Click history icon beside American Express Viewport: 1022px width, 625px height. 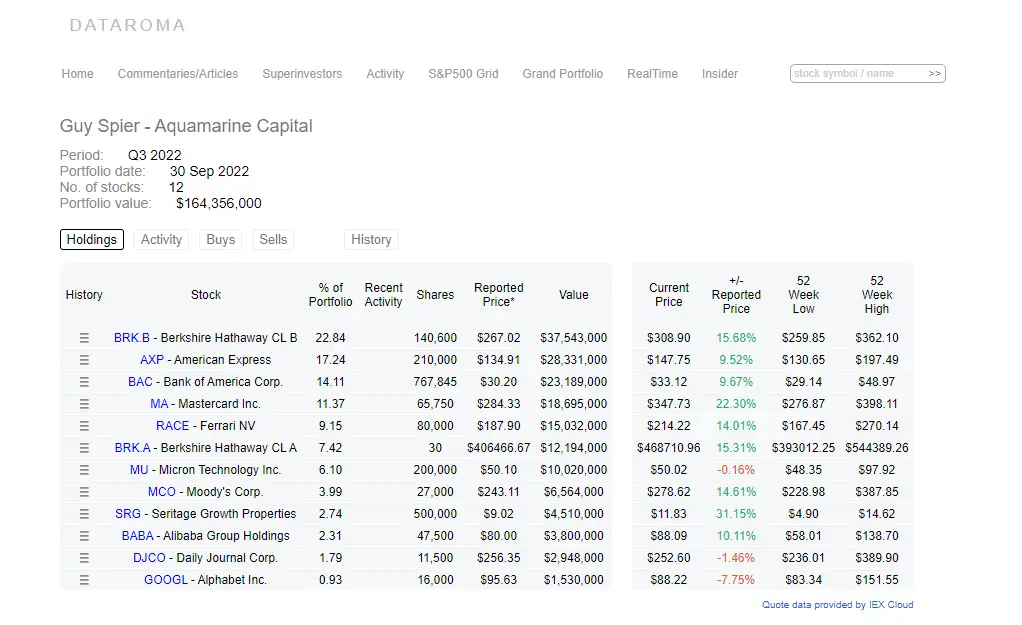click(84, 360)
